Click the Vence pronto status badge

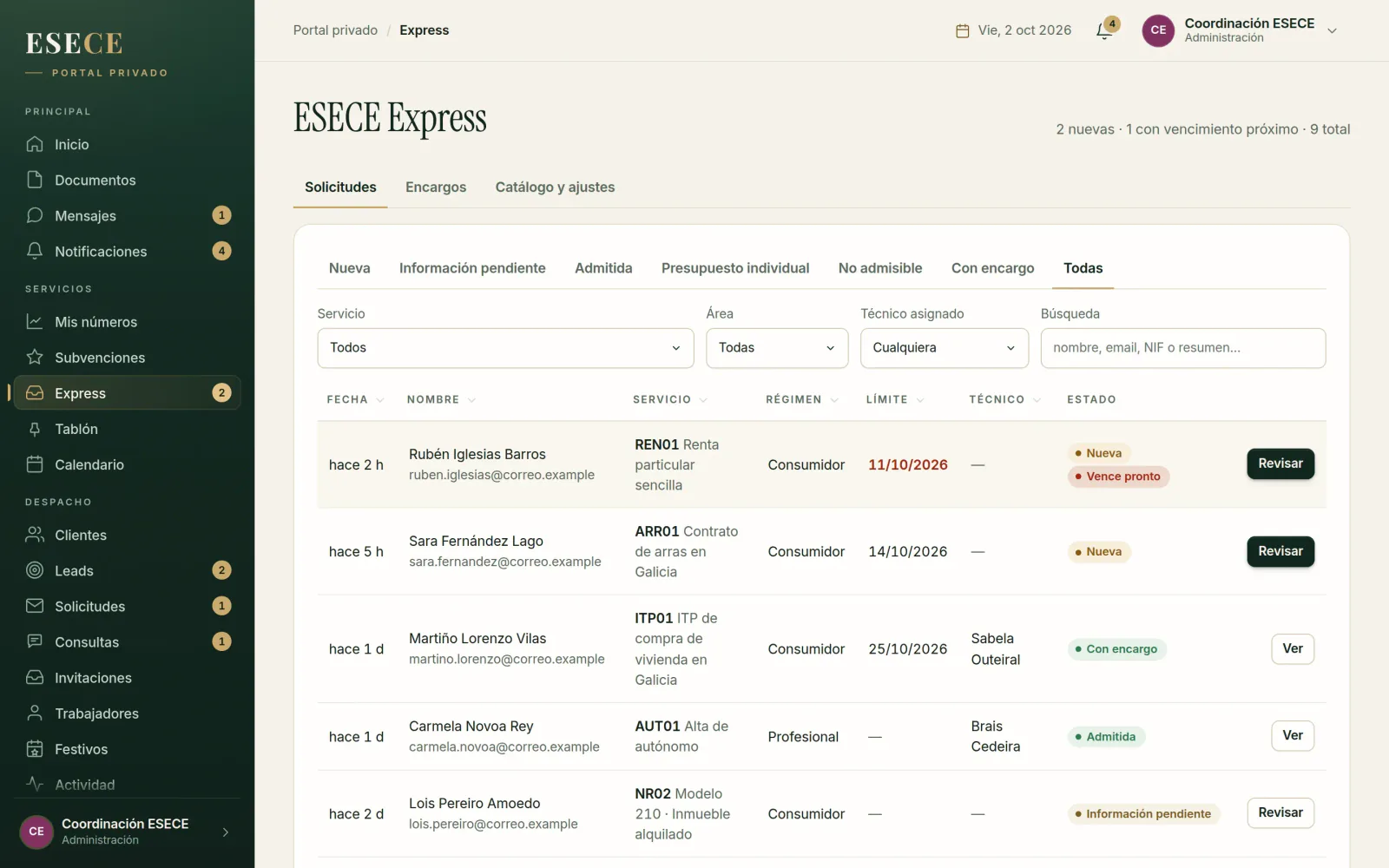pyautogui.click(x=1118, y=477)
